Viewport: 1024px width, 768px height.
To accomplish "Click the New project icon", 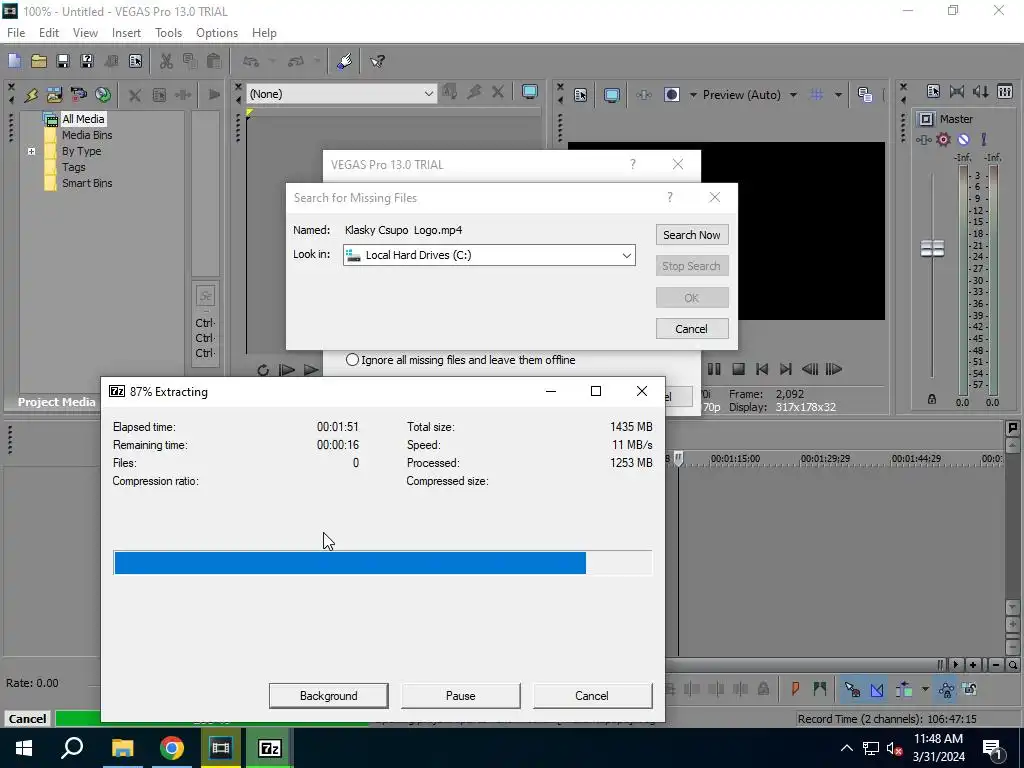I will coord(14,61).
